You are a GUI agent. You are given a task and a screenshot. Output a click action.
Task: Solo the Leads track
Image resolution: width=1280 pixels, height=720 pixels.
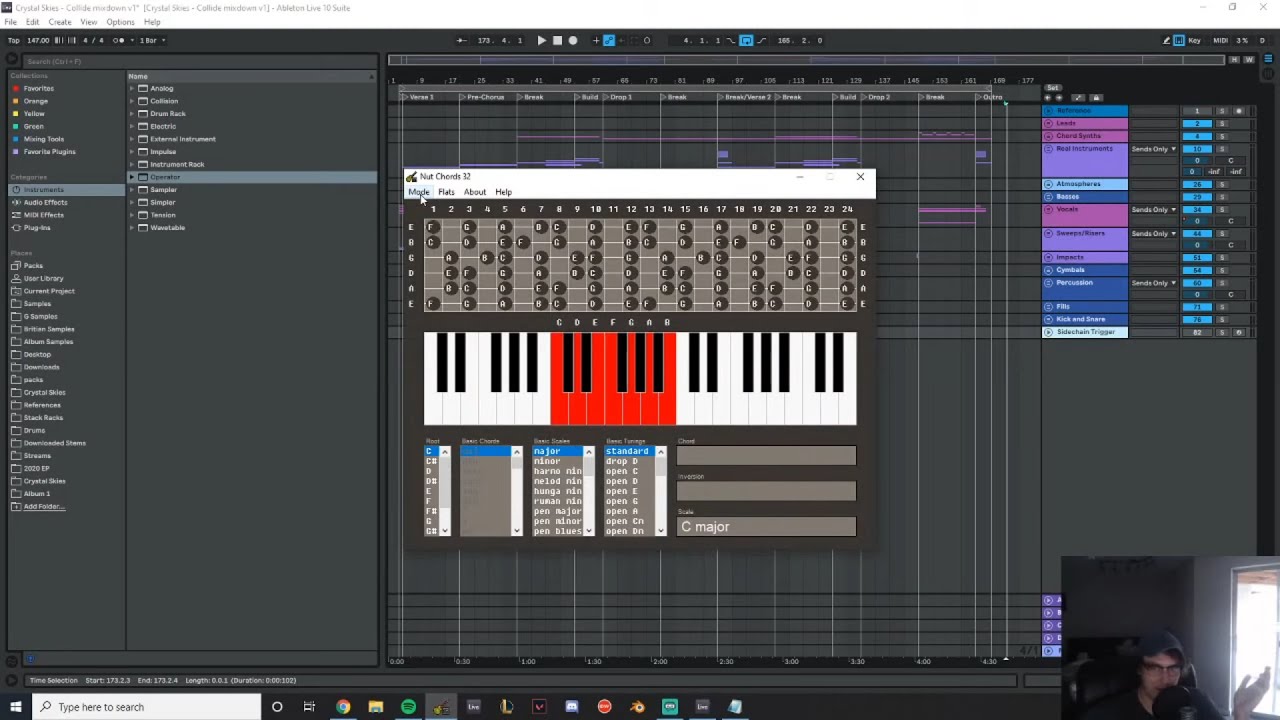coord(1221,123)
